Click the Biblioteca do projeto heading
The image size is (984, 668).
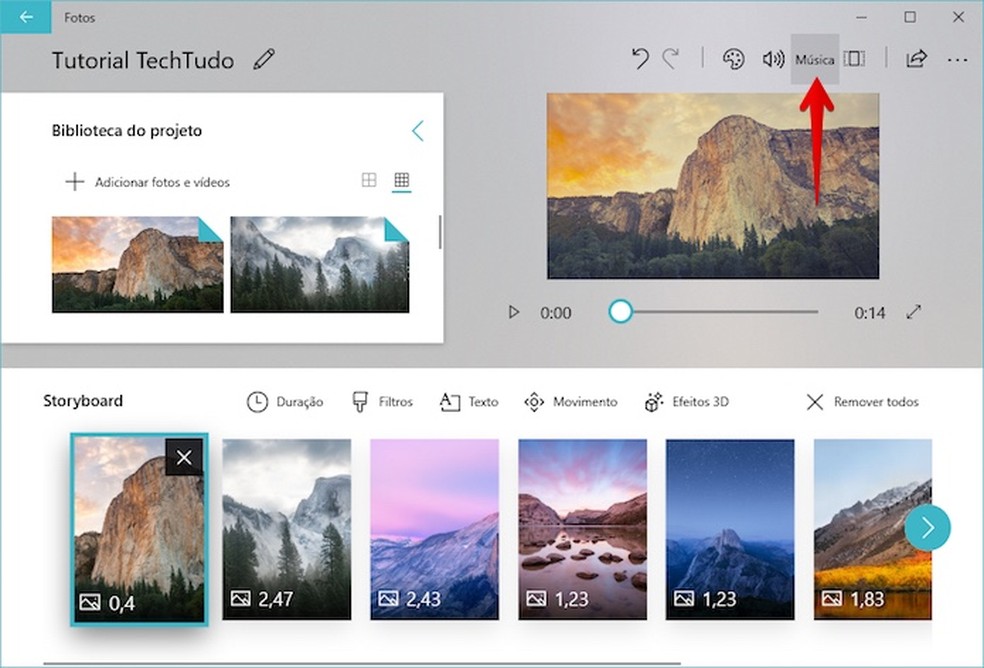click(127, 131)
